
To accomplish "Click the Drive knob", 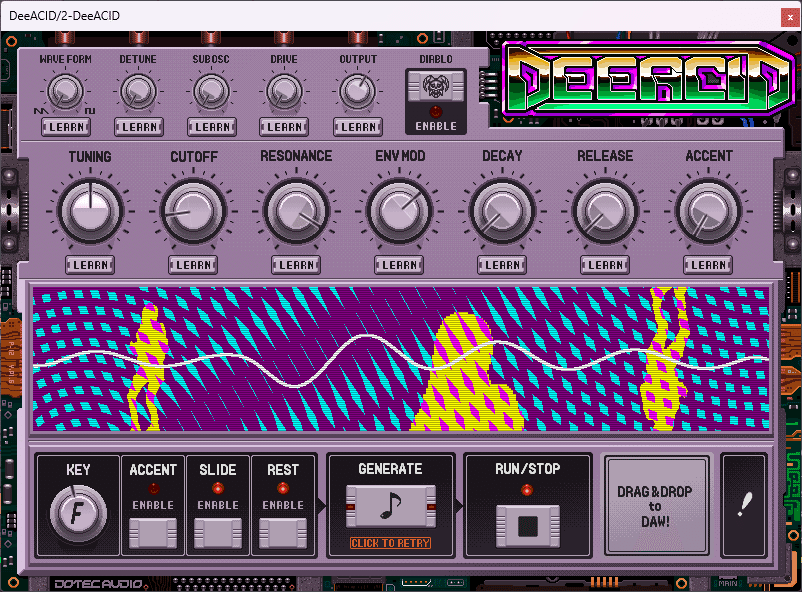I will 284,91.
